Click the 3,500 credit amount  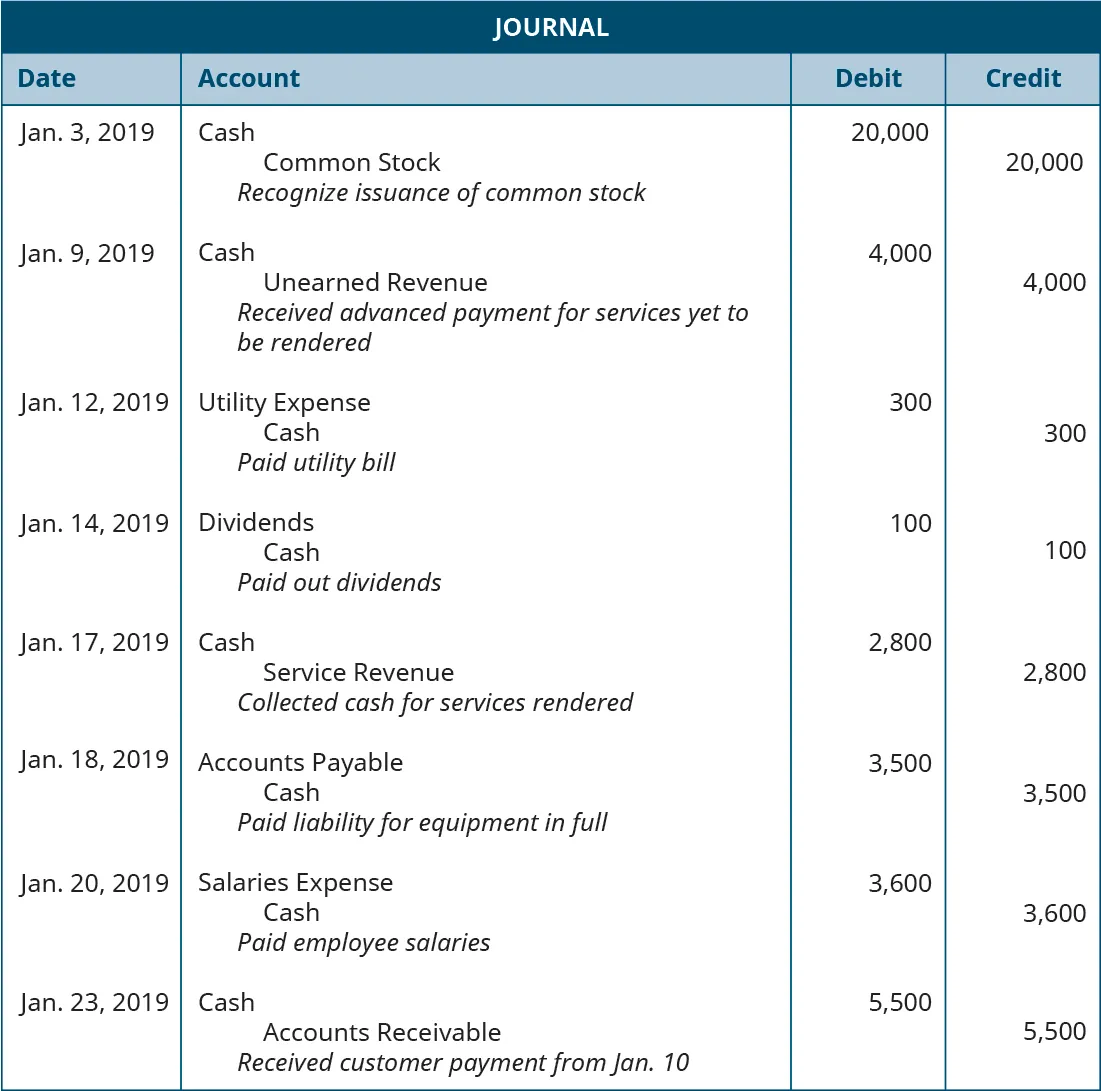pyautogui.click(x=1054, y=793)
